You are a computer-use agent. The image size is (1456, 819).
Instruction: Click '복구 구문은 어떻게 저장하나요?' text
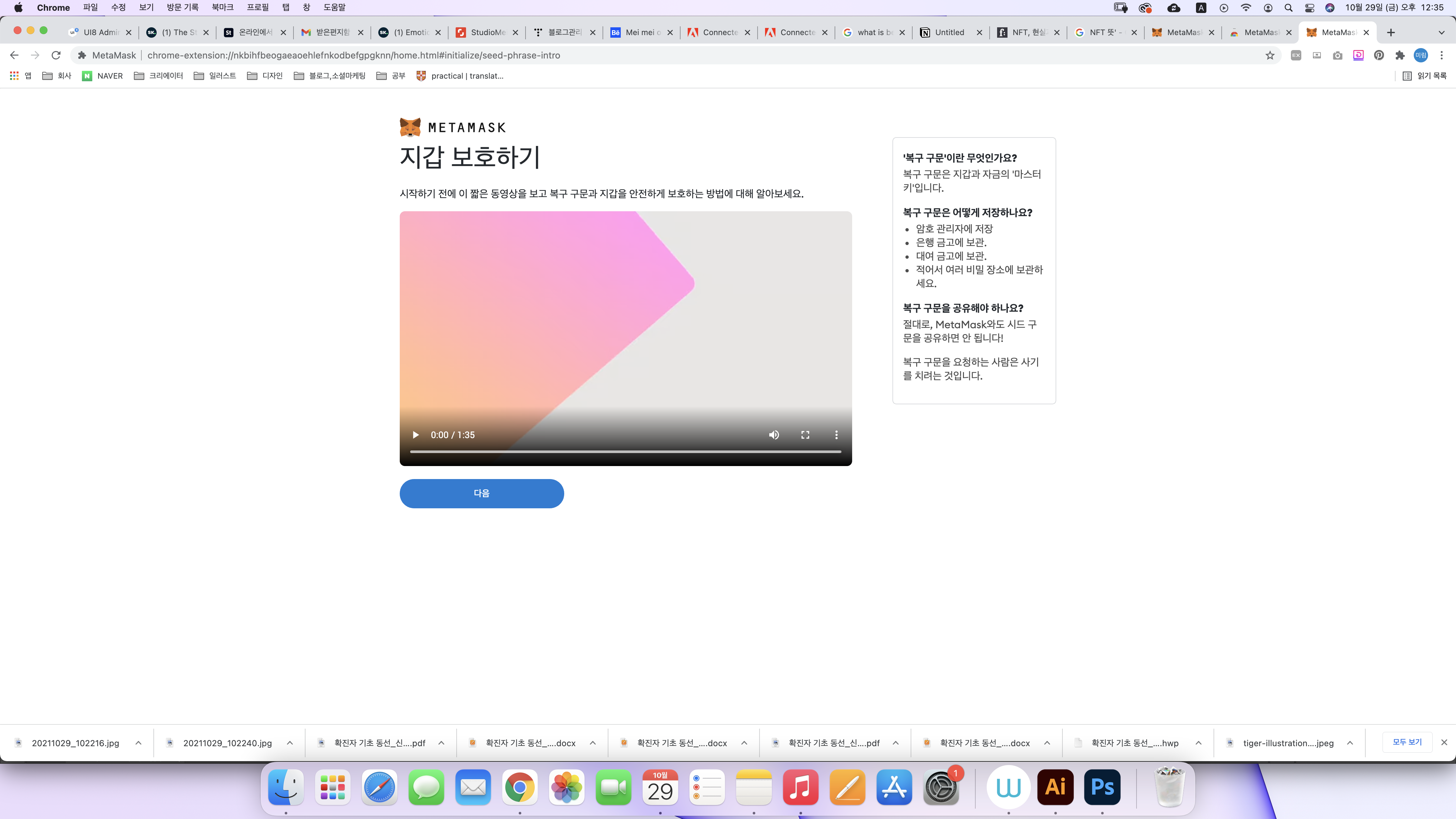click(x=968, y=213)
